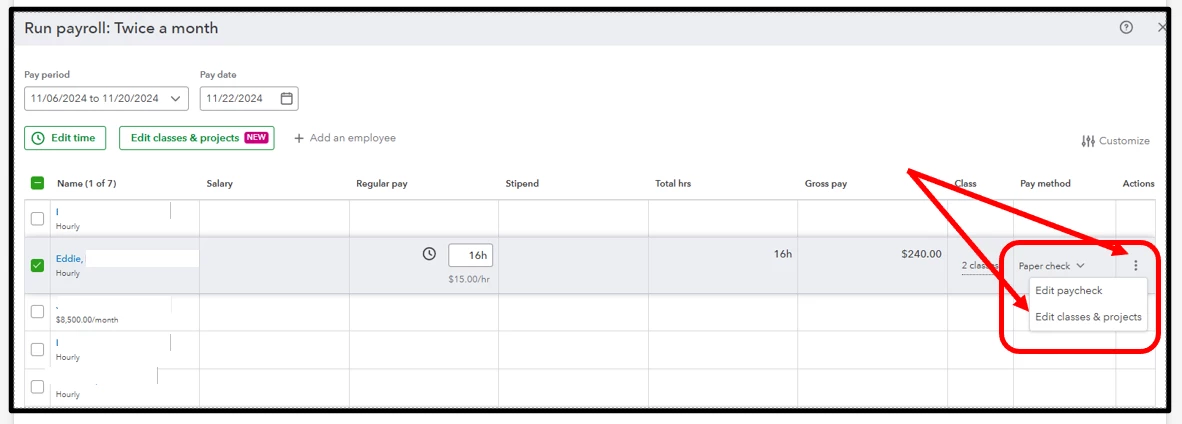
Task: Click the 16h regular pay hours field
Action: pyautogui.click(x=470, y=255)
